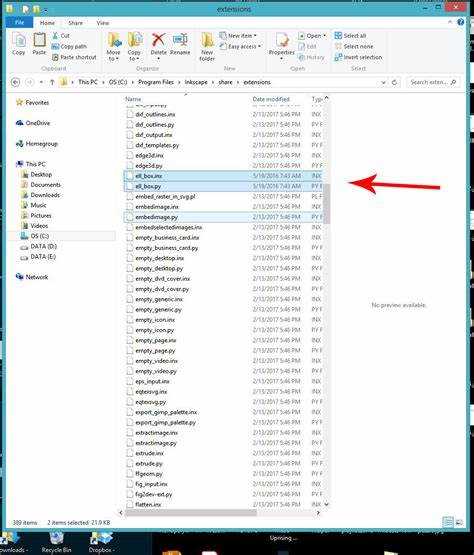
Task: Select Desktop under This PC
Action: coord(37,174)
